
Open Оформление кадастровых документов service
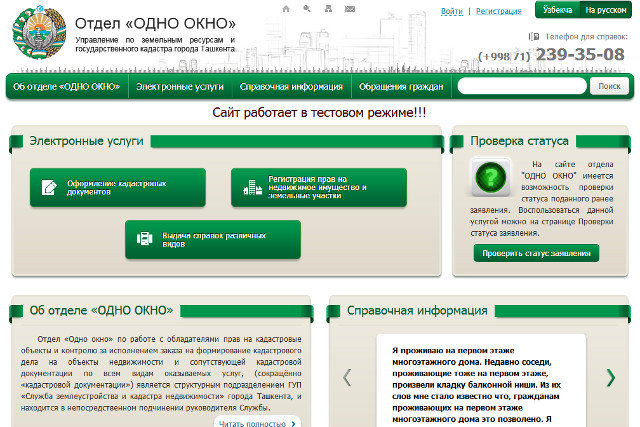[118, 187]
